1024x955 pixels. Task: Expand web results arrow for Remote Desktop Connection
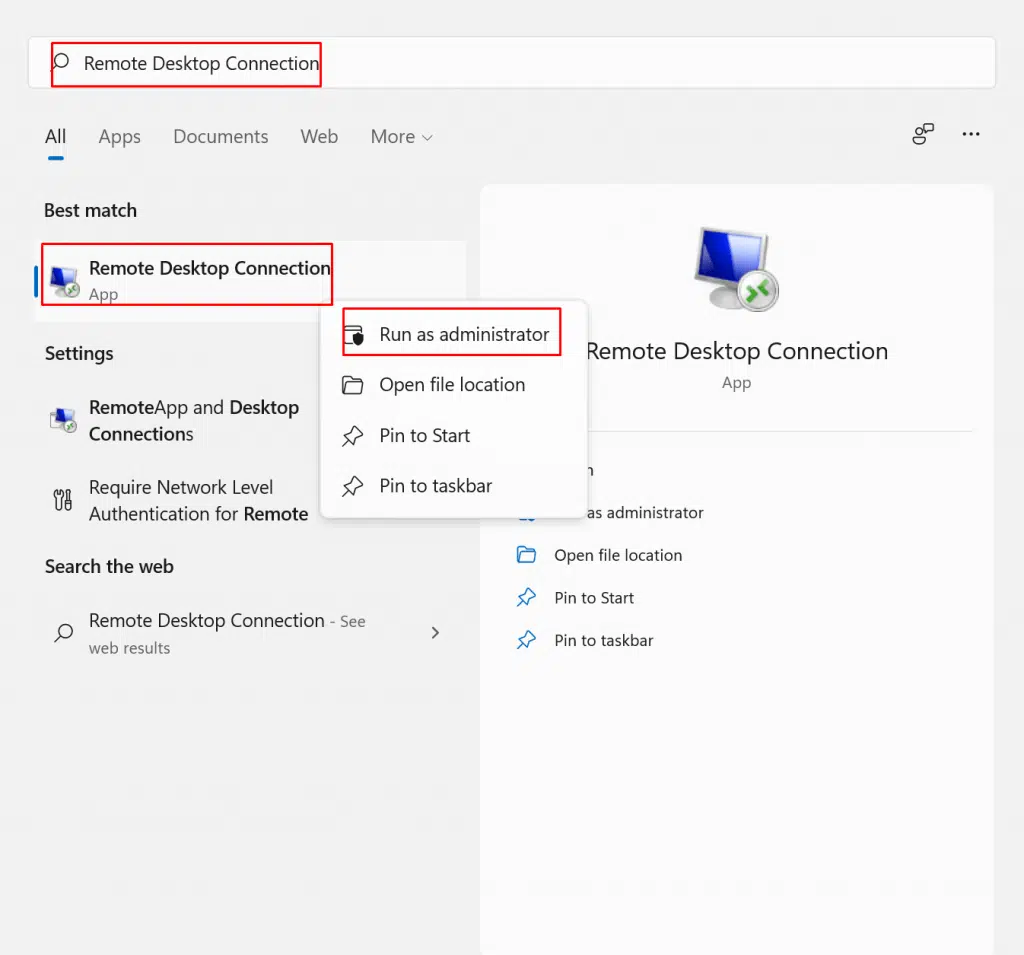pos(435,633)
